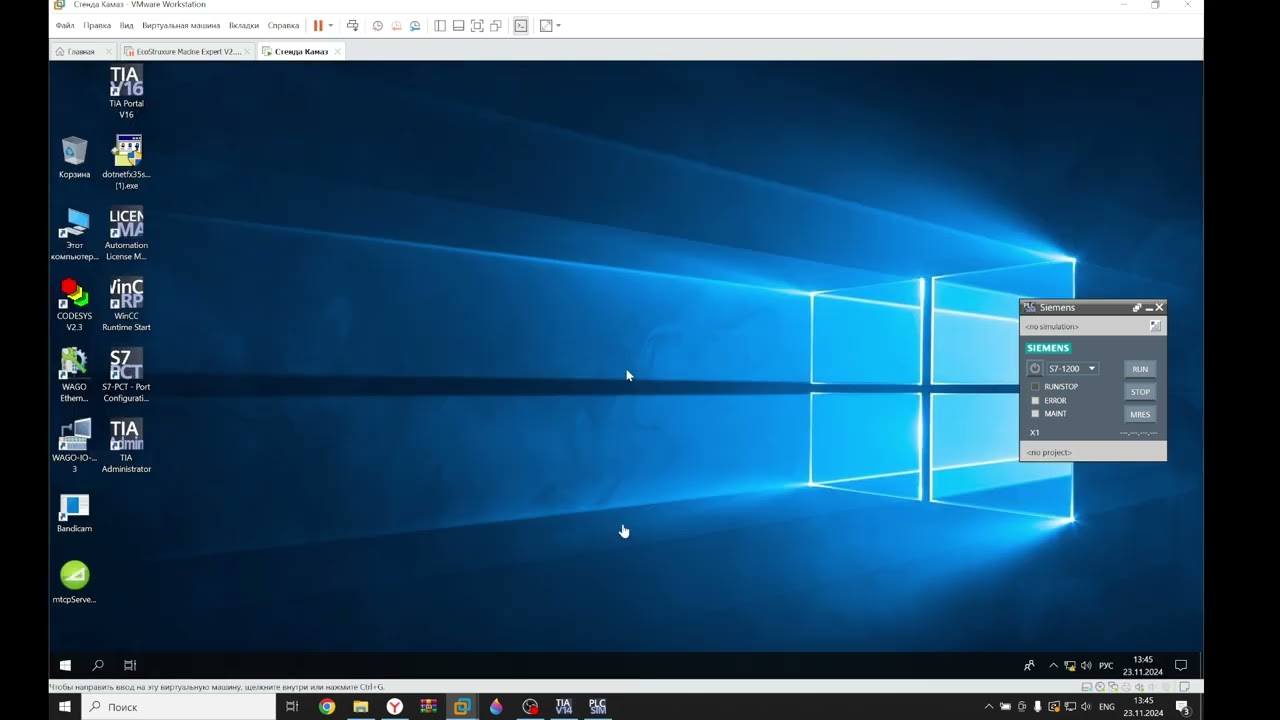Select the CODESYS V2.3 desktop shortcut

coord(74,305)
